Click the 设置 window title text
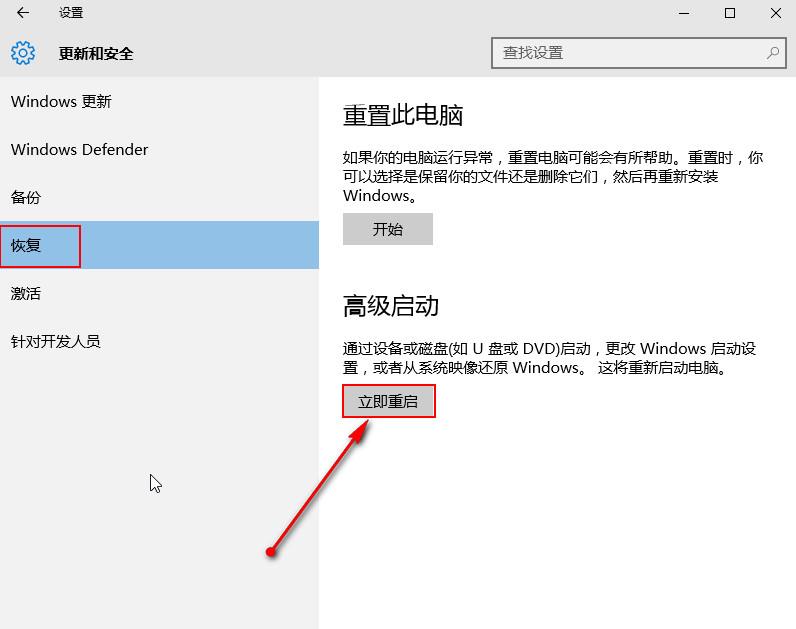Image resolution: width=796 pixels, height=629 pixels. pos(71,13)
